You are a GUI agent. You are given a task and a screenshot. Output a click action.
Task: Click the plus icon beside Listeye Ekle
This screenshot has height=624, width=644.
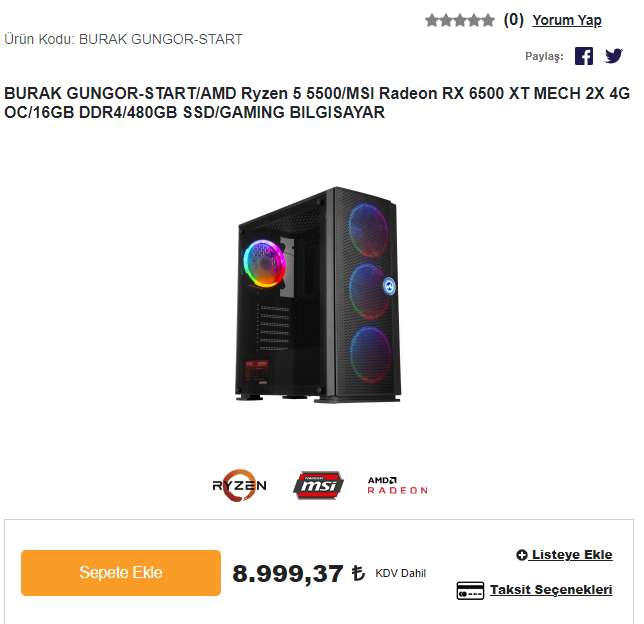click(x=522, y=555)
